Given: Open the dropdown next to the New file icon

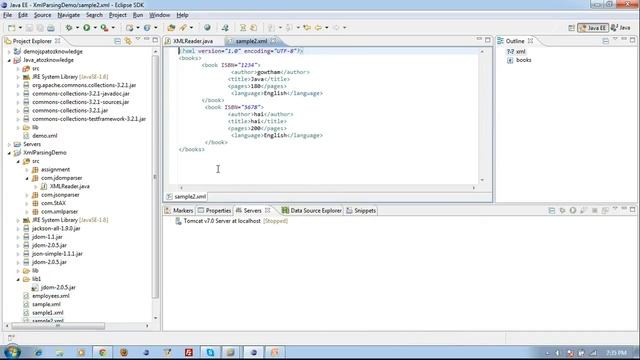Looking at the screenshot, I should (x=20, y=28).
